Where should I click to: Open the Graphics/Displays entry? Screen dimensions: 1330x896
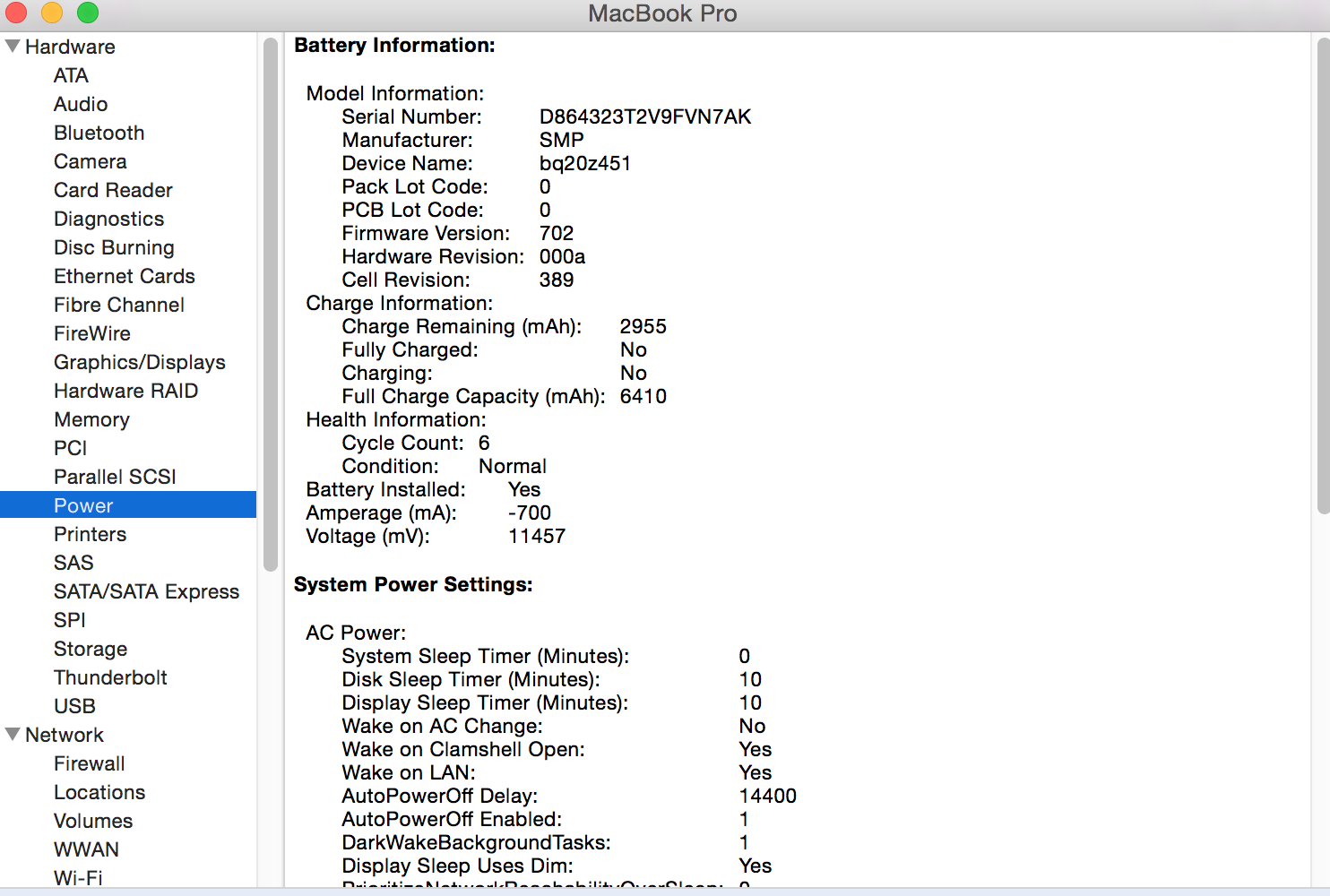click(139, 362)
